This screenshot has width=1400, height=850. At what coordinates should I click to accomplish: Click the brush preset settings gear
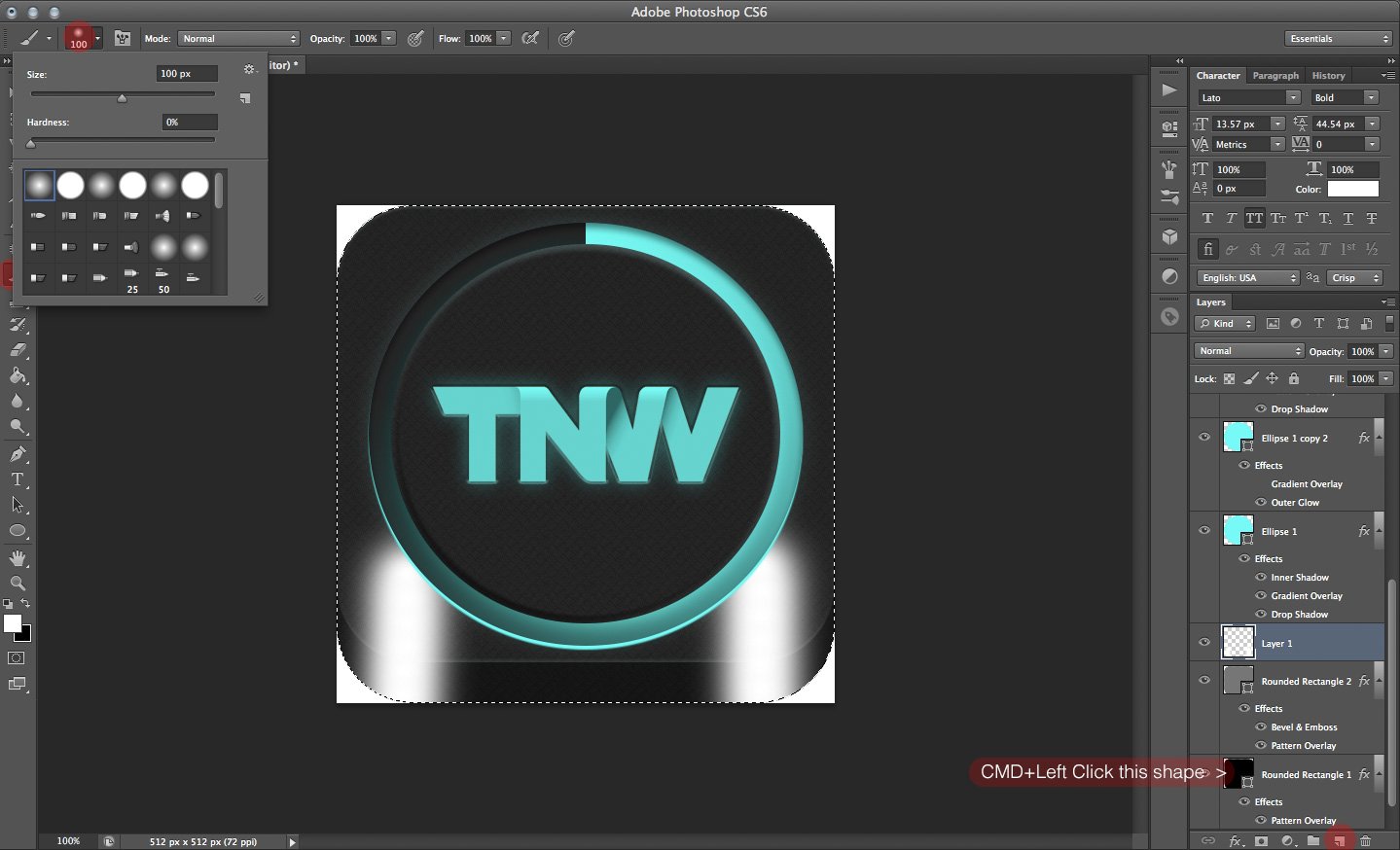coord(249,70)
